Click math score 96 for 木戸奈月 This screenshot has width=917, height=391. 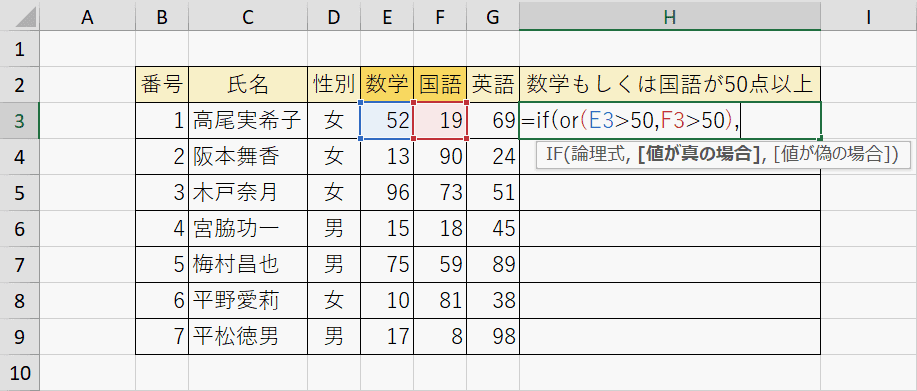(x=387, y=192)
